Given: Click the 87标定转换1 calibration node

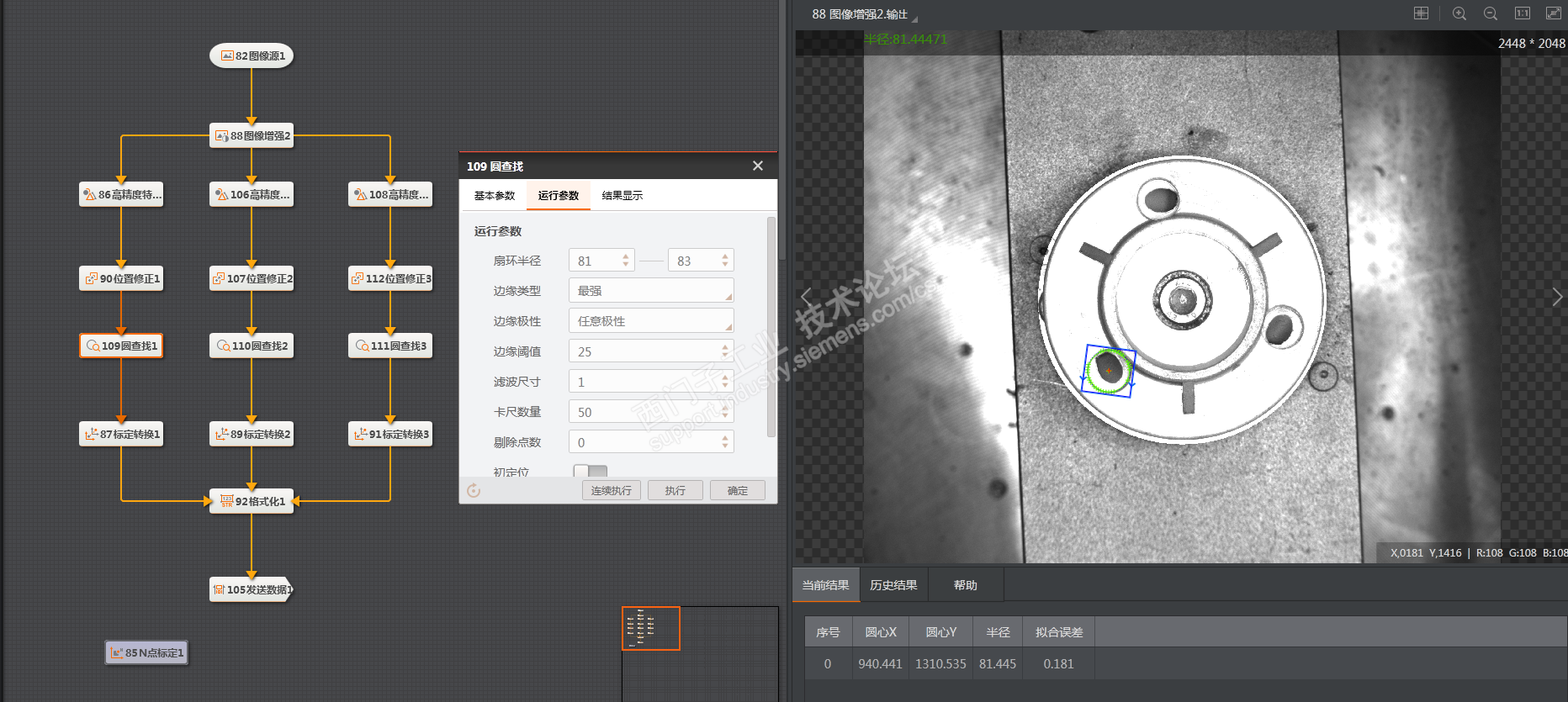Looking at the screenshot, I should 121,434.
